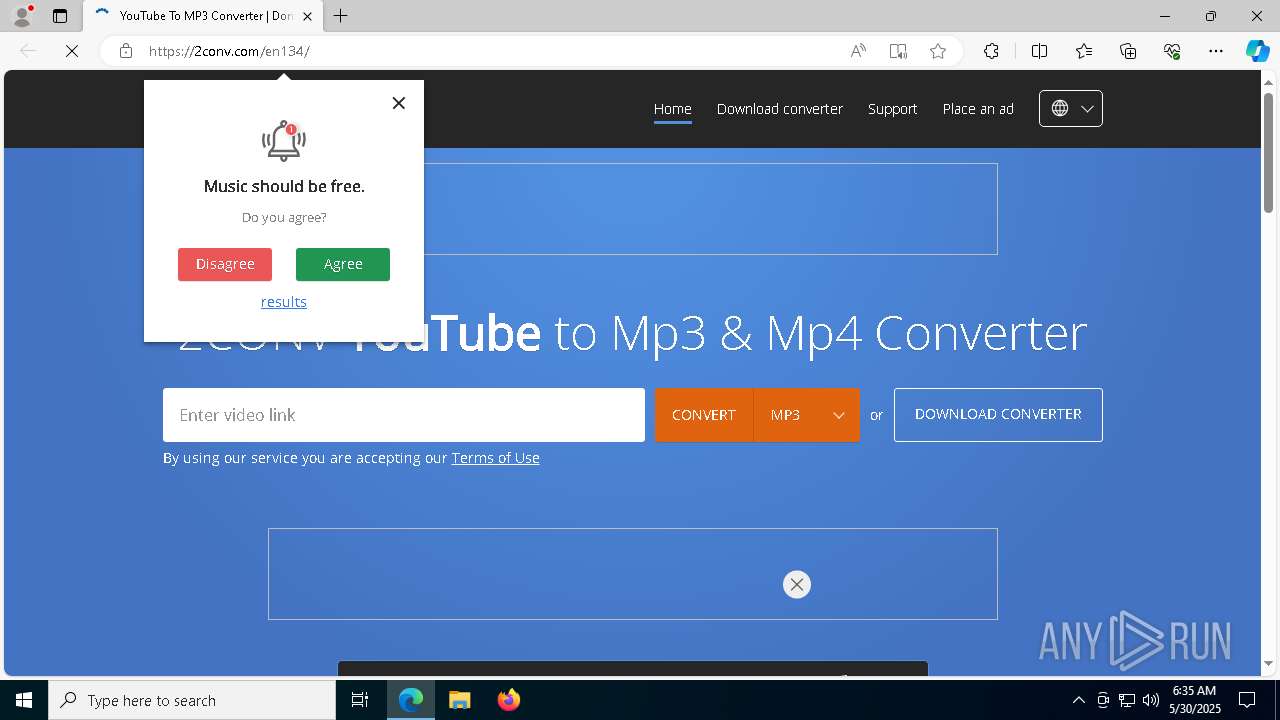Focus the Enter video link field
The width and height of the screenshot is (1280, 720).
click(404, 415)
